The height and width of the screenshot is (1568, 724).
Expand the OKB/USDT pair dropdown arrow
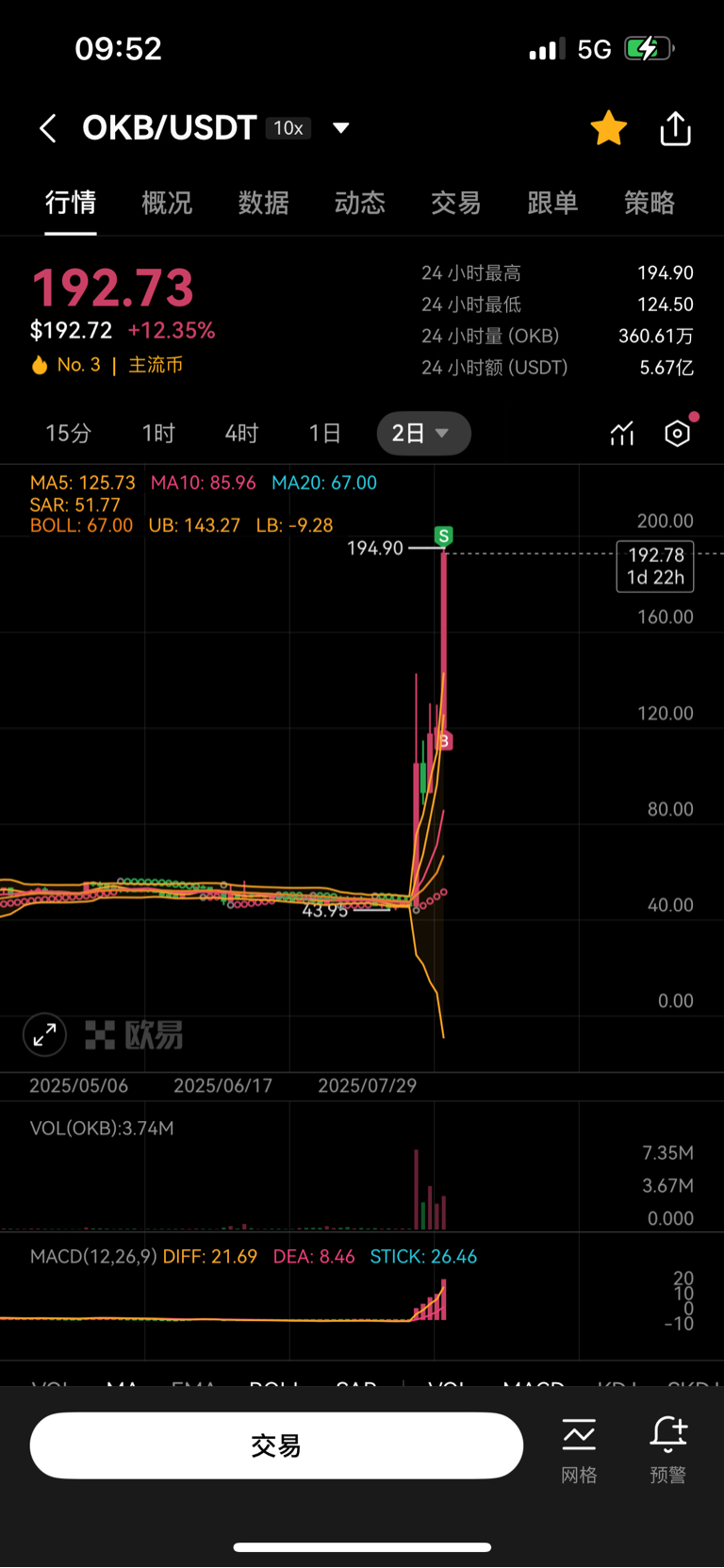(x=341, y=127)
